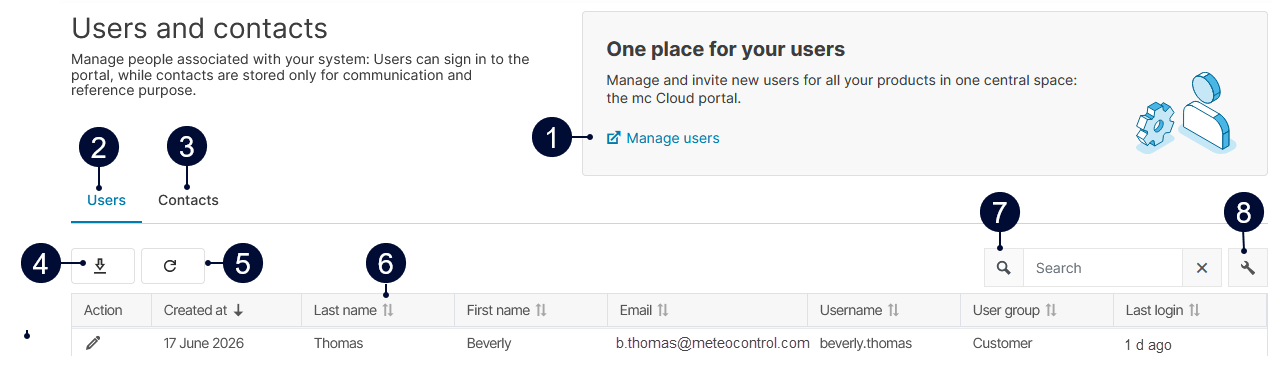Click the Last login column header
This screenshot has height=378, width=1273.
point(1190,311)
